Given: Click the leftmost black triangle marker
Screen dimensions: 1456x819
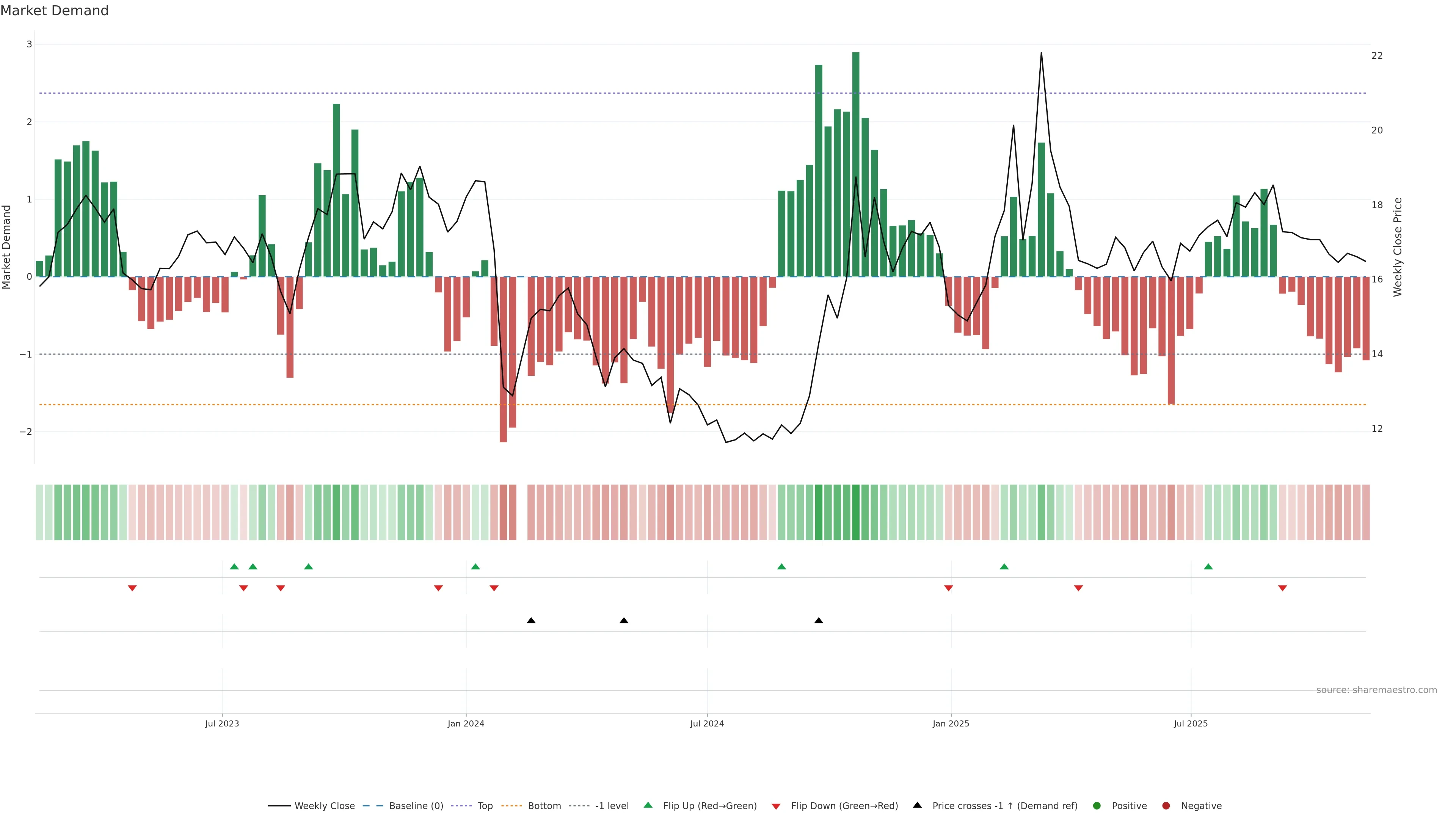Looking at the screenshot, I should 531,621.
